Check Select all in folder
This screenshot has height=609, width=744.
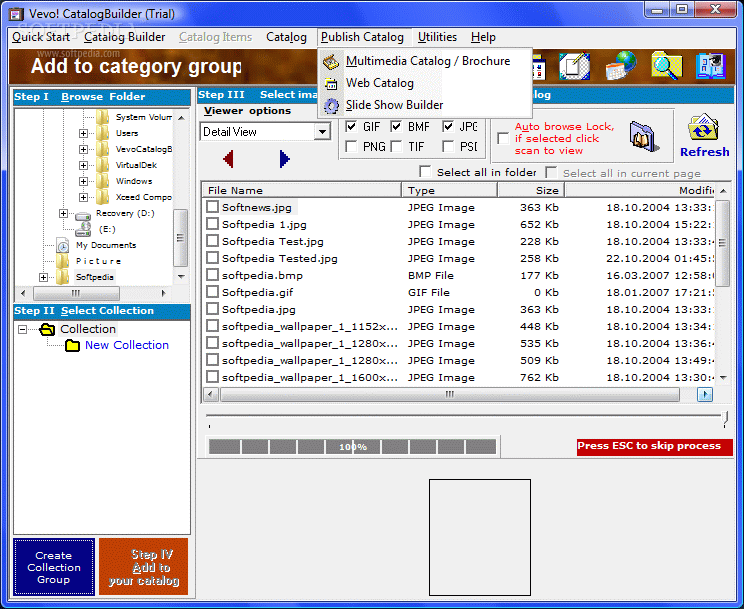[425, 171]
